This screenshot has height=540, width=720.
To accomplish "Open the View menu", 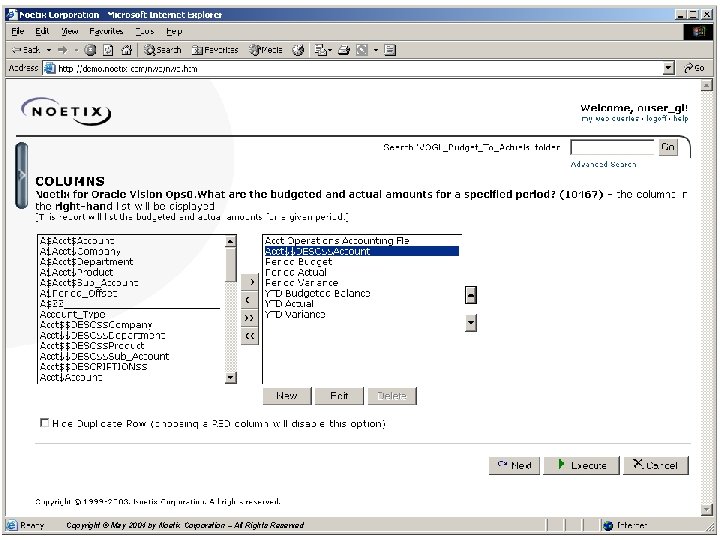I will point(70,31).
